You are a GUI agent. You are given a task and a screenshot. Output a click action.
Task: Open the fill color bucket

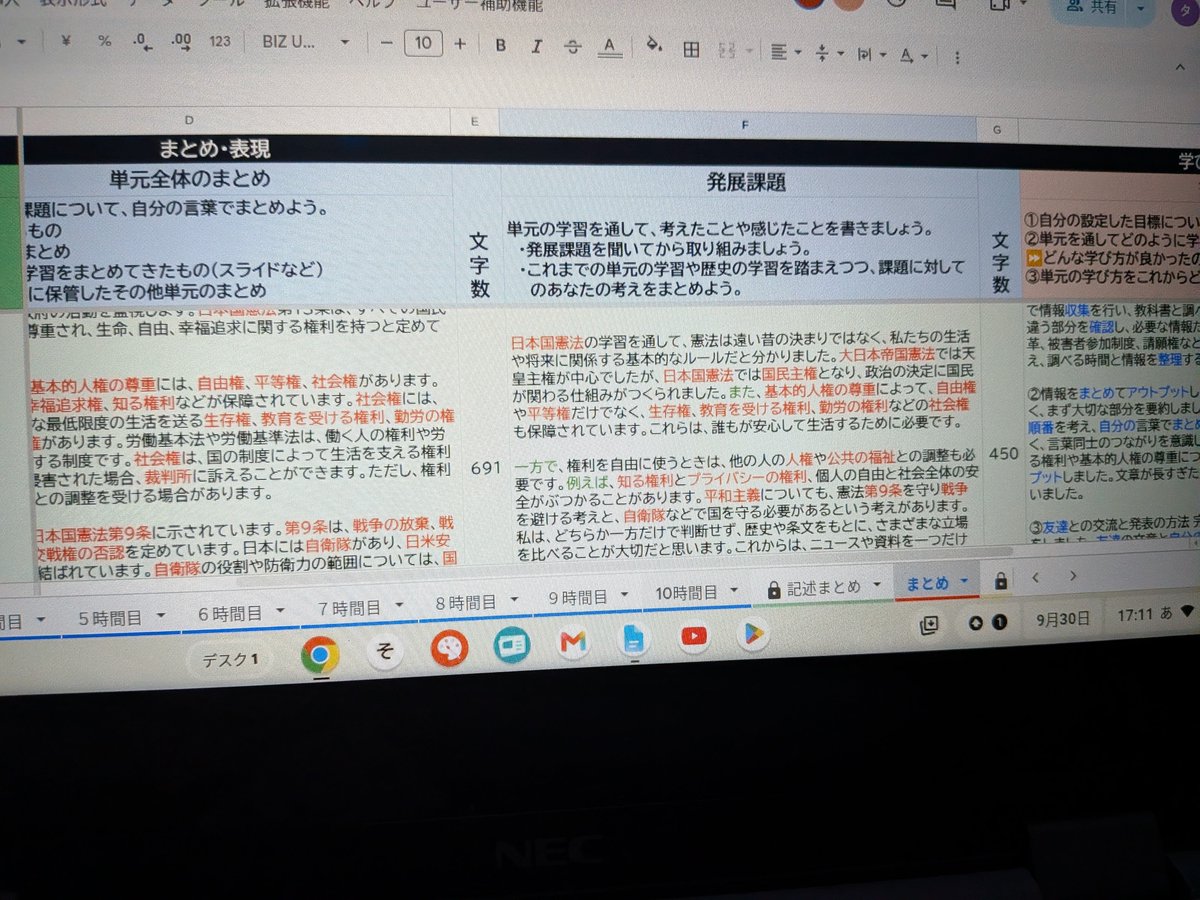tap(654, 46)
